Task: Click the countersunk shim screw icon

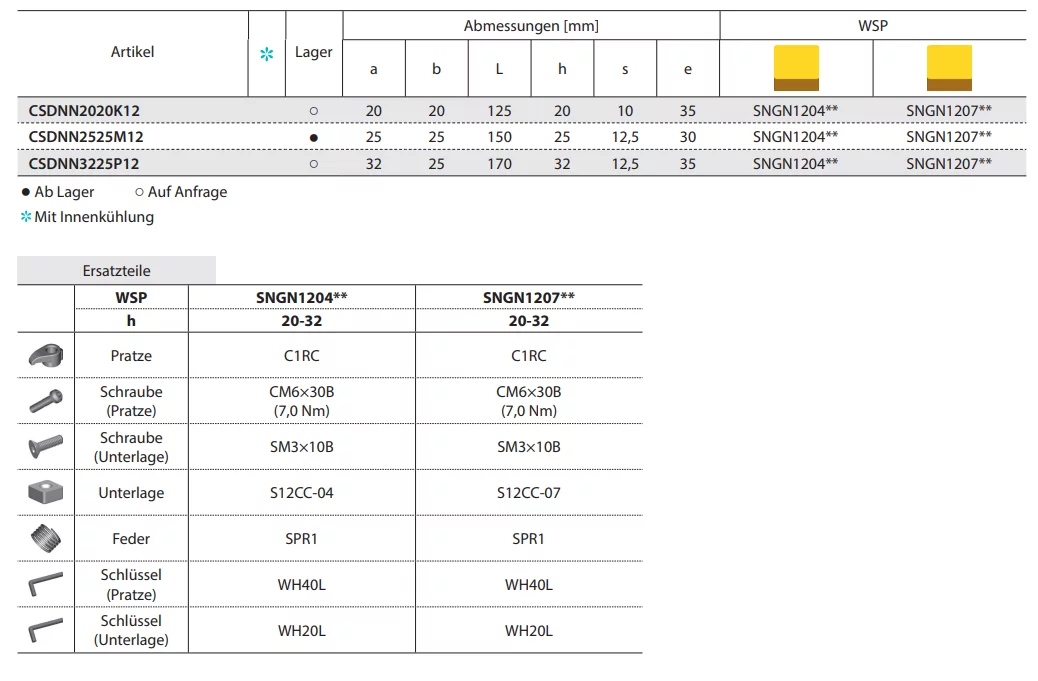Action: point(46,446)
